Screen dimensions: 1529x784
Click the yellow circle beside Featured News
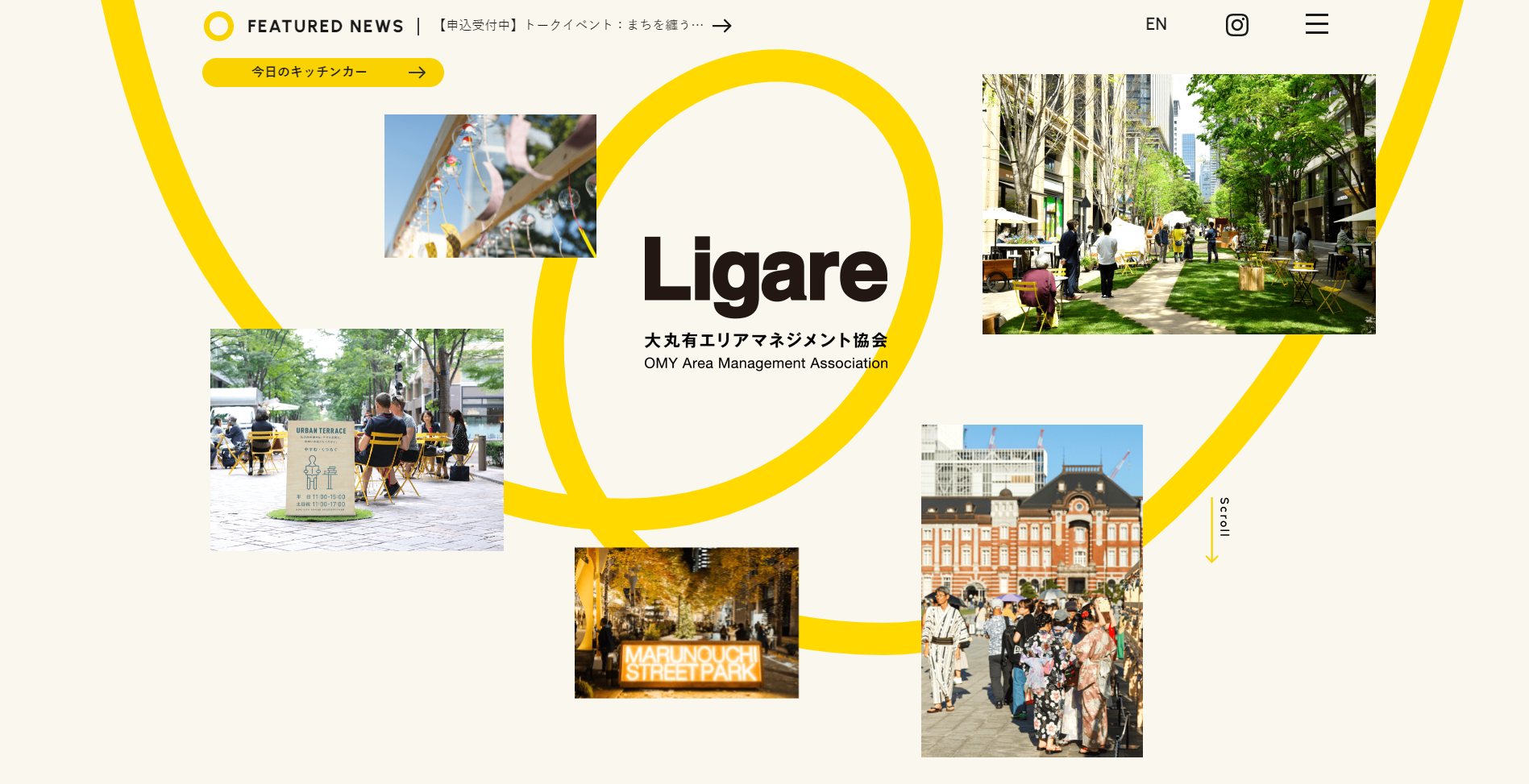(218, 26)
